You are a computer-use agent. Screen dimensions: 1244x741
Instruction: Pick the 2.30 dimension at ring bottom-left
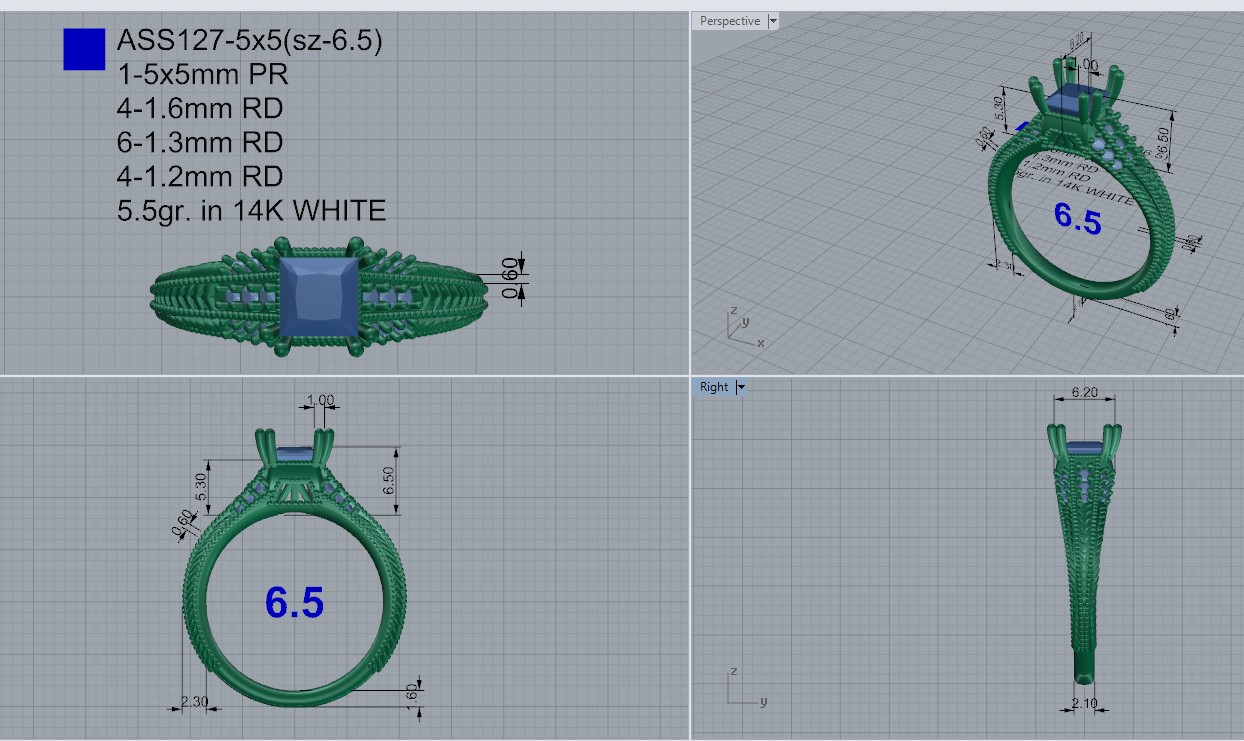[195, 703]
